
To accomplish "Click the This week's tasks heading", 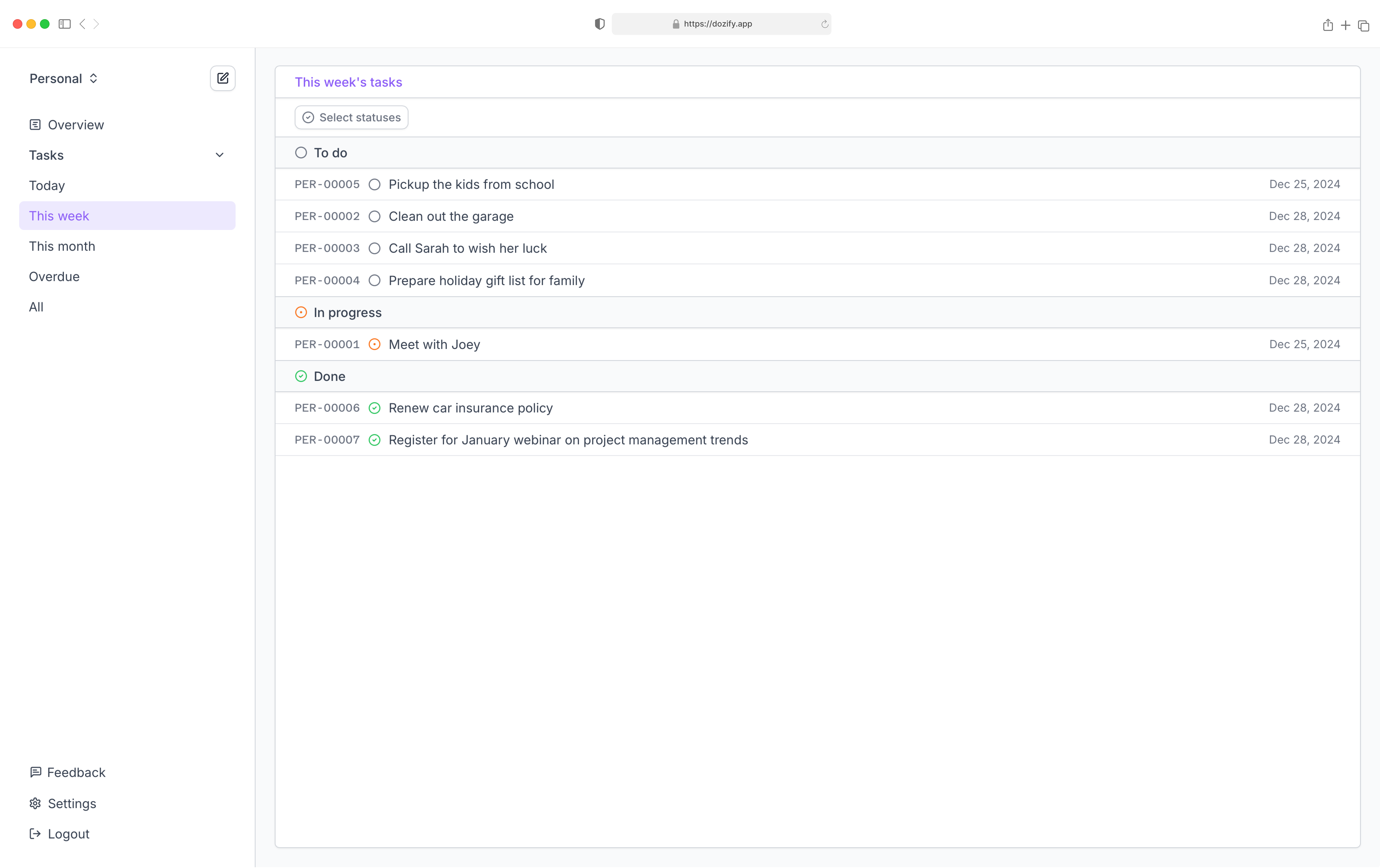I will (348, 82).
